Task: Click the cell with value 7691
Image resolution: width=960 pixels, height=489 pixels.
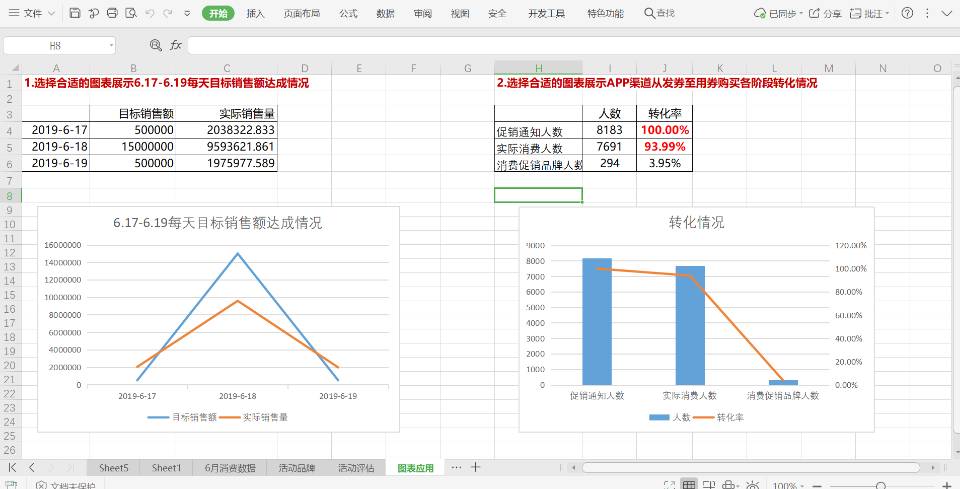Action: coord(609,147)
